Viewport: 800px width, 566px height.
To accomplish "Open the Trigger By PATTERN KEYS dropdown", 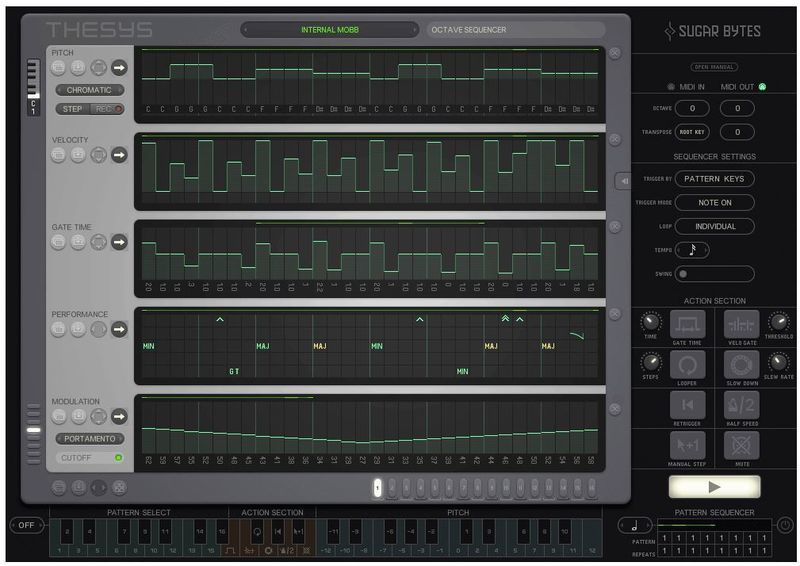I will [x=714, y=179].
